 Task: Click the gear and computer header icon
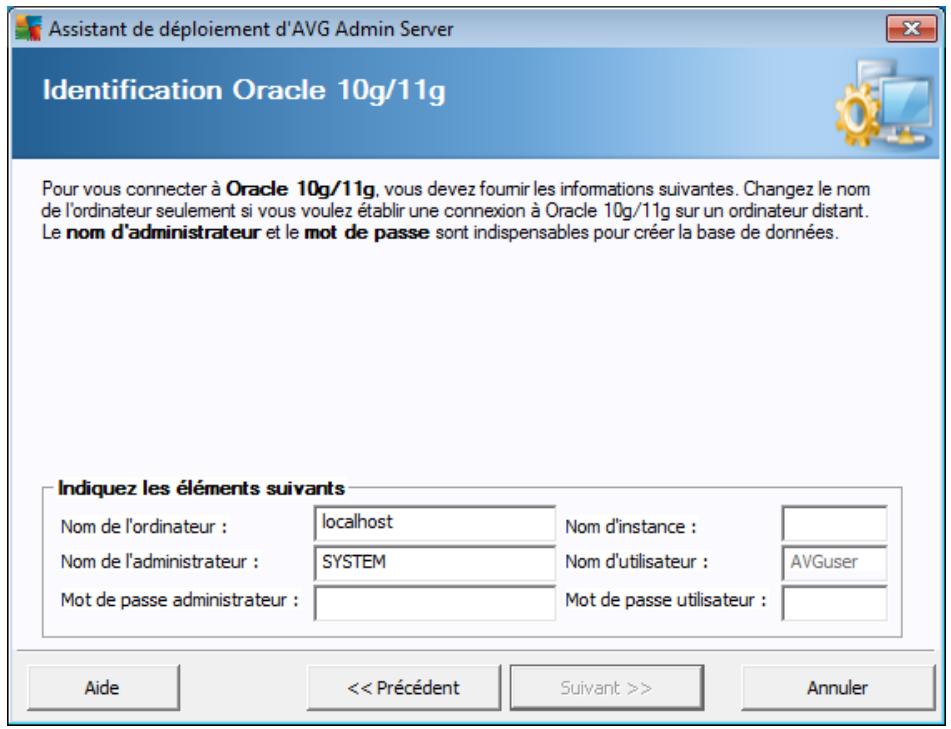pos(885,103)
